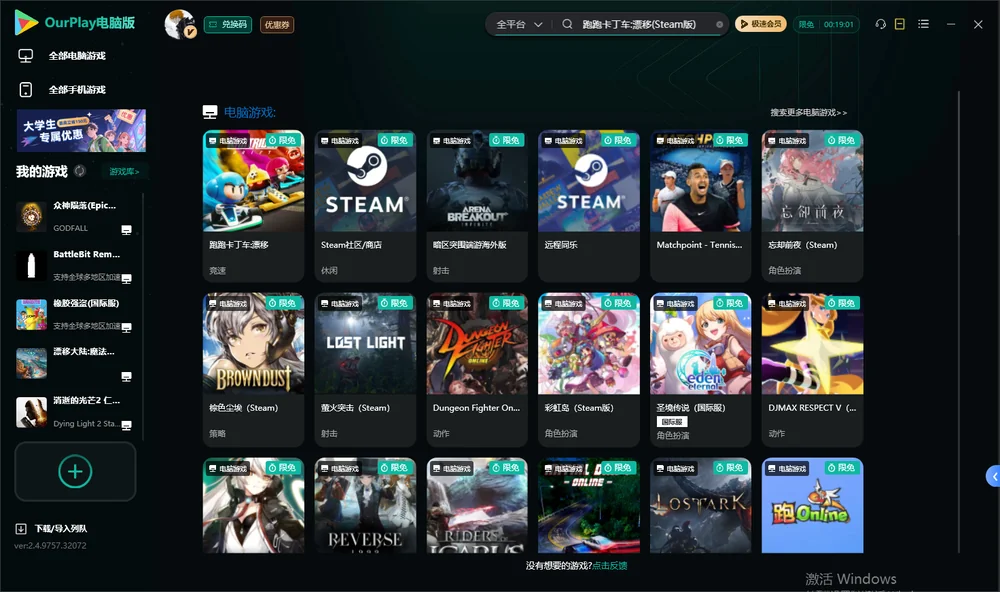Open the list menu icon in title bar

923,24
